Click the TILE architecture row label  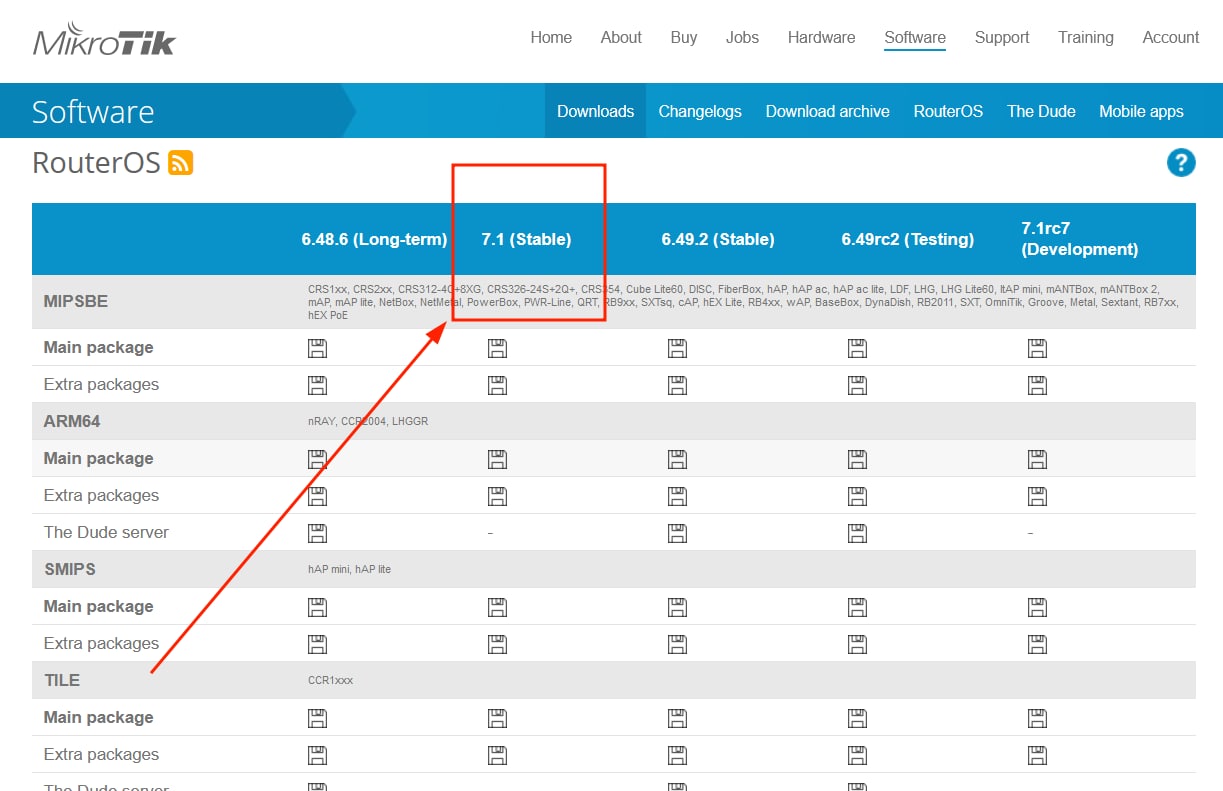pos(62,680)
